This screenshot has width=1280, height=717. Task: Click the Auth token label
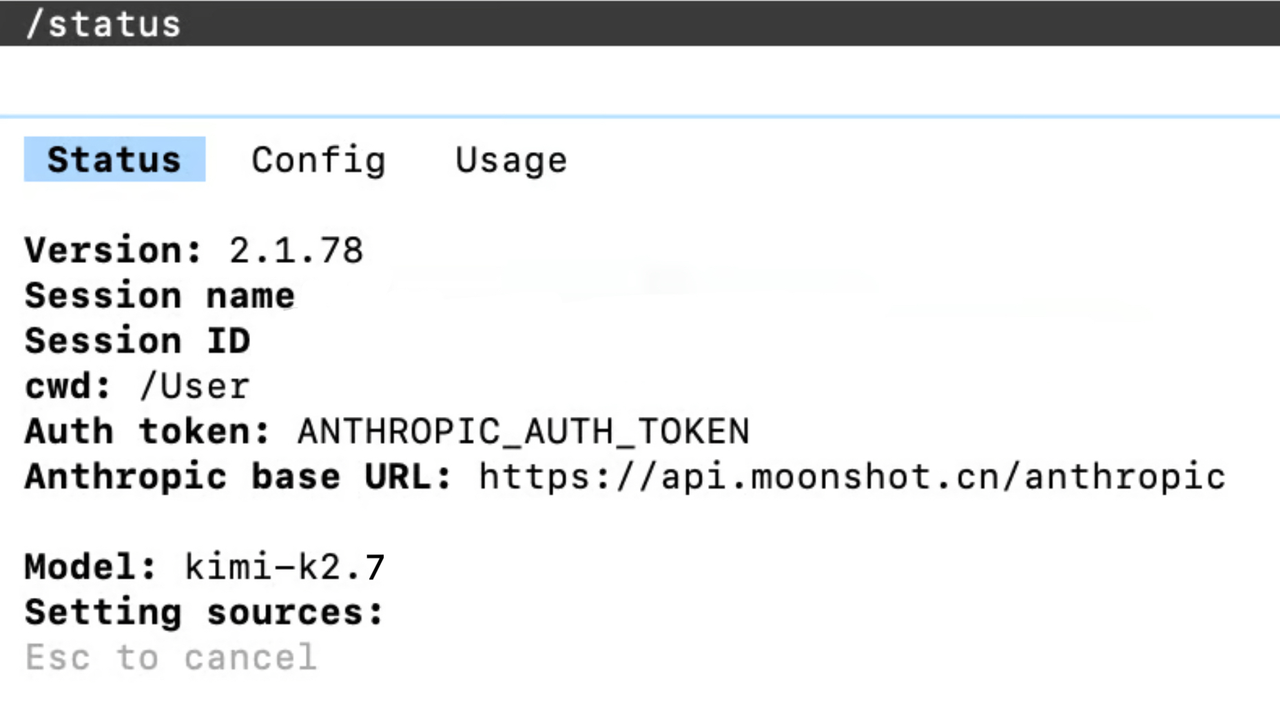click(x=148, y=432)
